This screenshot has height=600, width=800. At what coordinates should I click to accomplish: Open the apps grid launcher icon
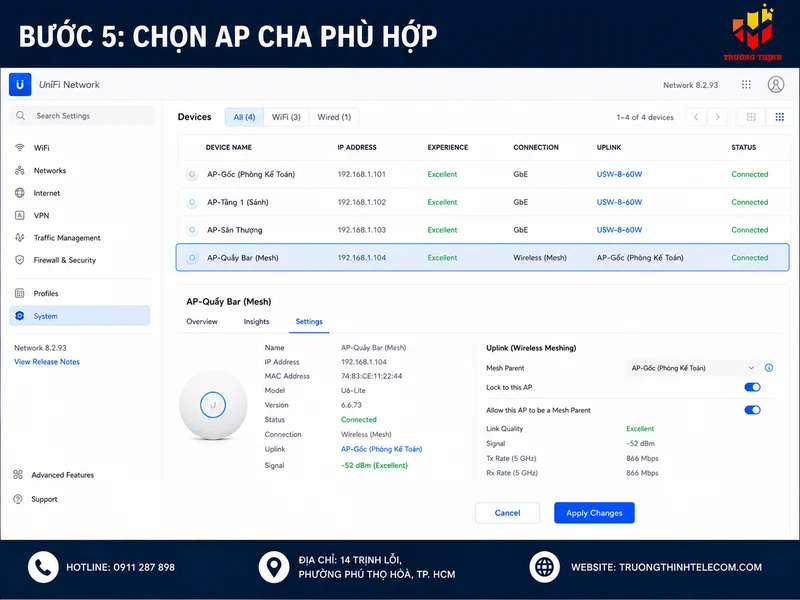[x=746, y=85]
